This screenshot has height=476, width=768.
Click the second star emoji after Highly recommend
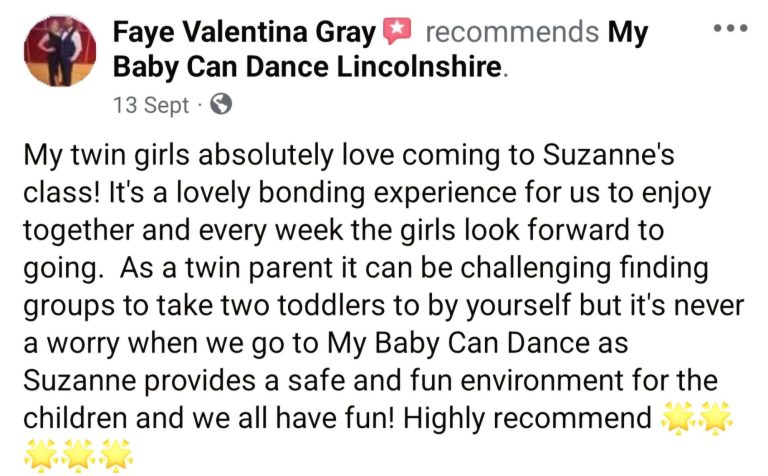pyautogui.click(x=716, y=418)
